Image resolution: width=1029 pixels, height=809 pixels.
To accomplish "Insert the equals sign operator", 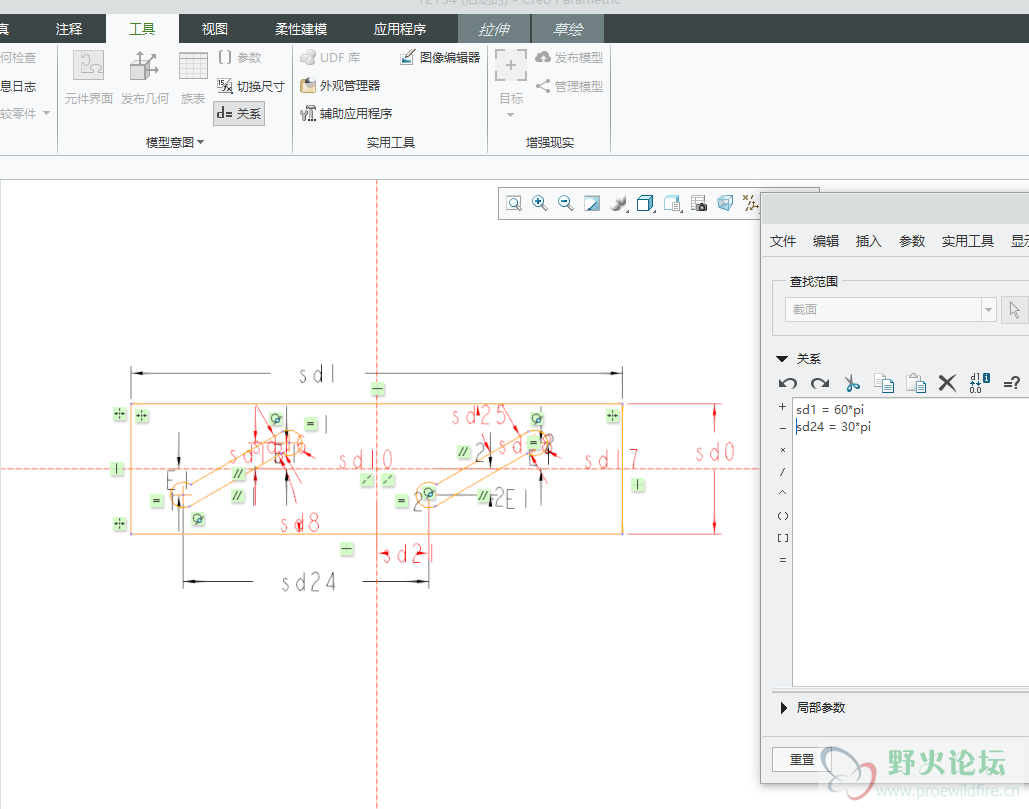I will (782, 560).
